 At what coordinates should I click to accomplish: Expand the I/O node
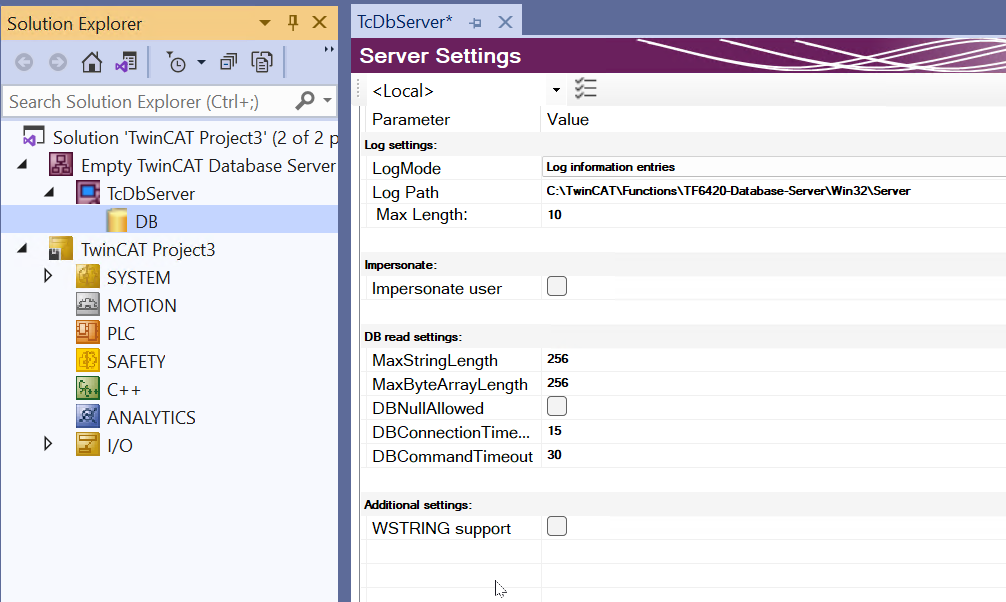coord(48,443)
